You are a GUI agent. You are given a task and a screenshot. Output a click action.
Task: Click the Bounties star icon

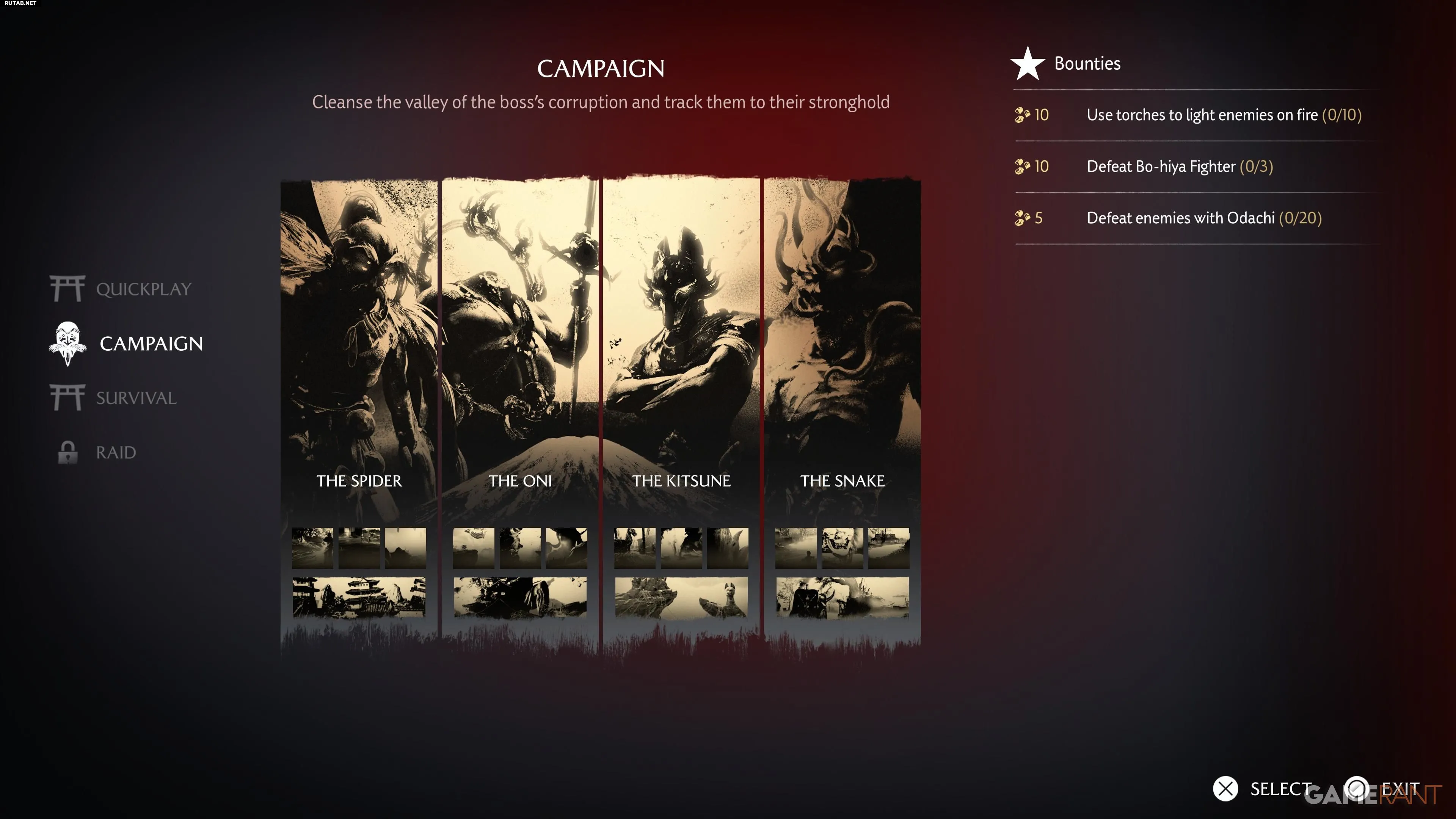(x=1028, y=63)
